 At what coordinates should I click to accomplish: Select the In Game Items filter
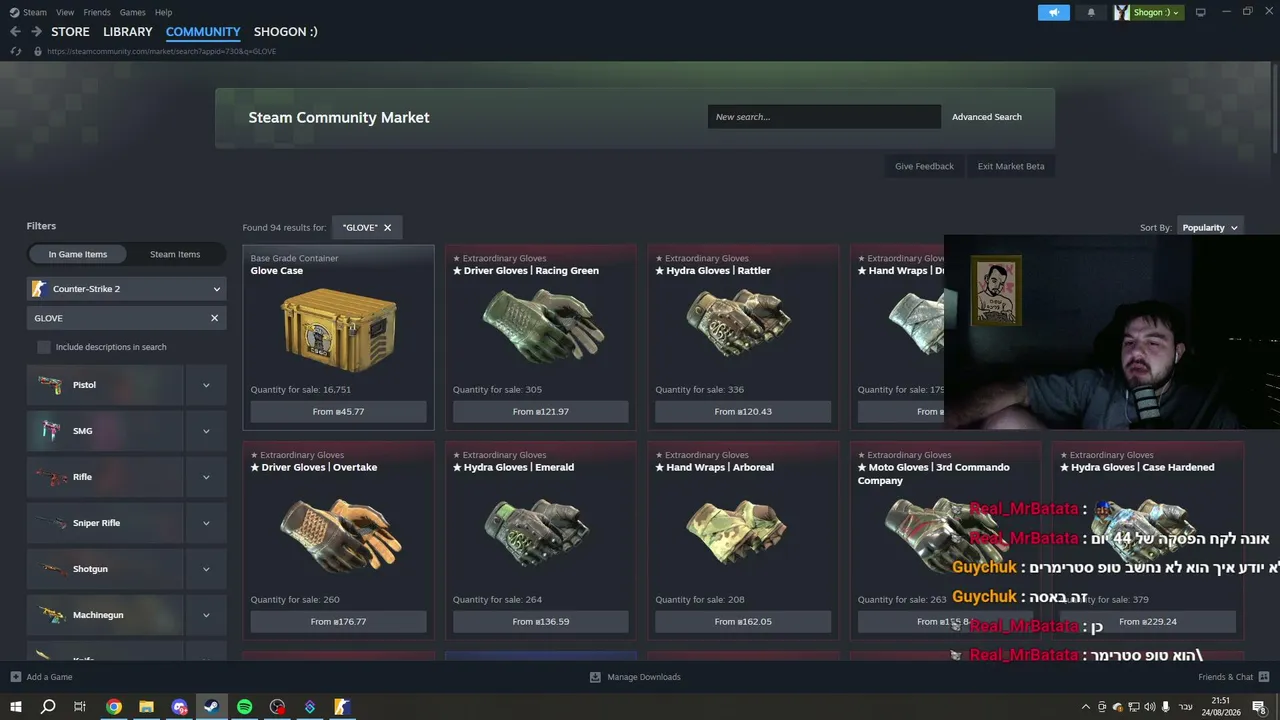pos(78,254)
